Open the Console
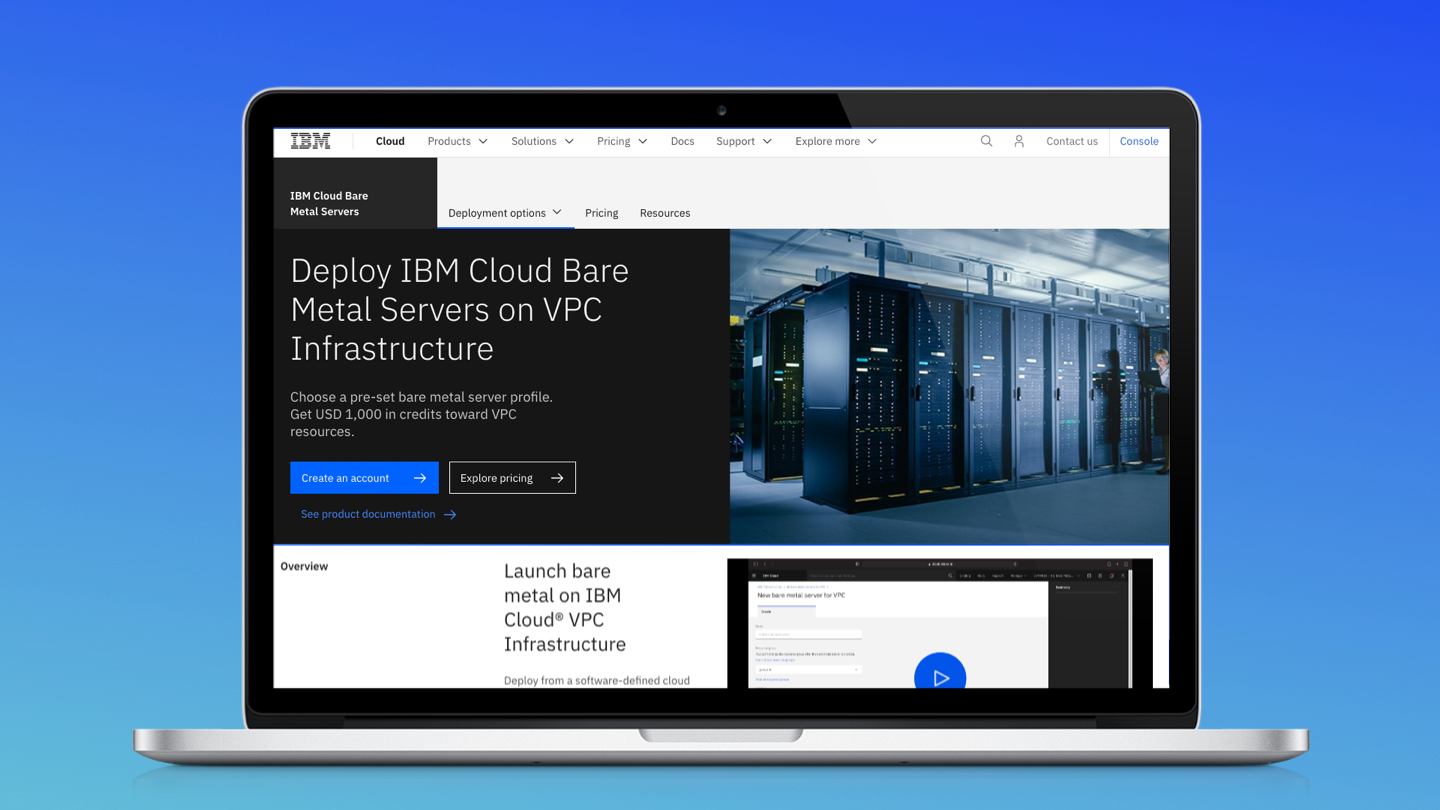Screen dimensions: 1440x810 pyautogui.click(x=1139, y=141)
